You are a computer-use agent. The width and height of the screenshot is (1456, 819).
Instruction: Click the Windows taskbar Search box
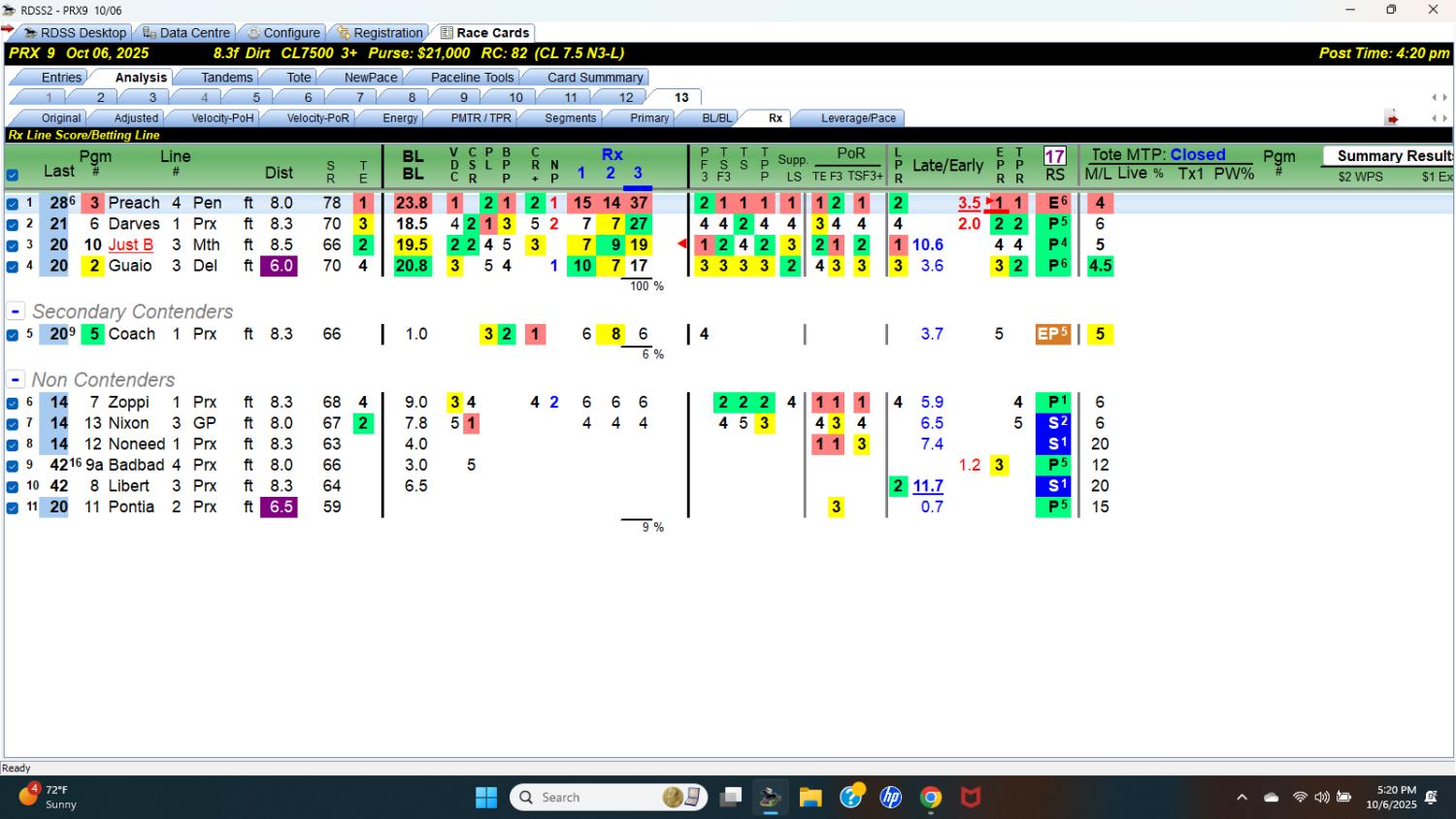coord(609,798)
